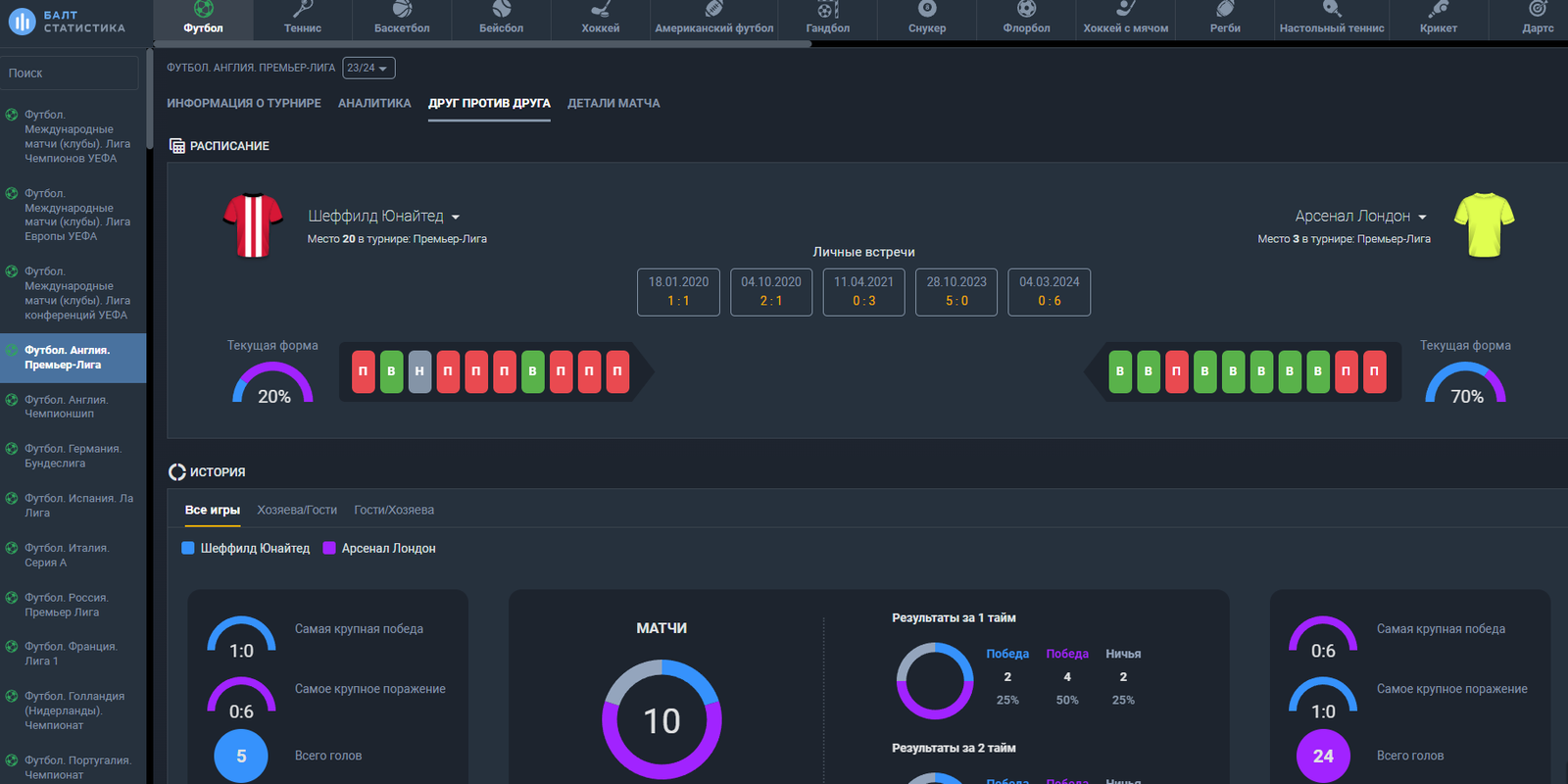Open the 11.04.2021 match 0:3

(x=863, y=292)
